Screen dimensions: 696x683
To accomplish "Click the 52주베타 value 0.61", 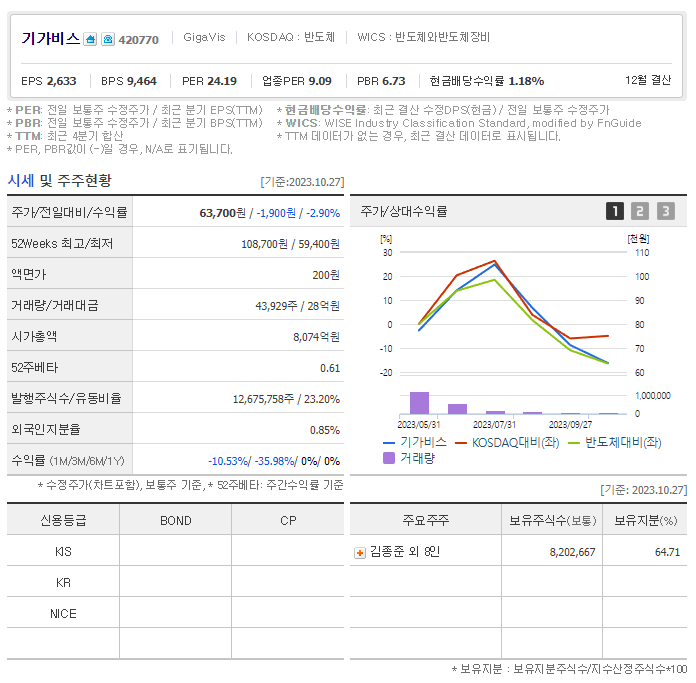I will pos(330,368).
